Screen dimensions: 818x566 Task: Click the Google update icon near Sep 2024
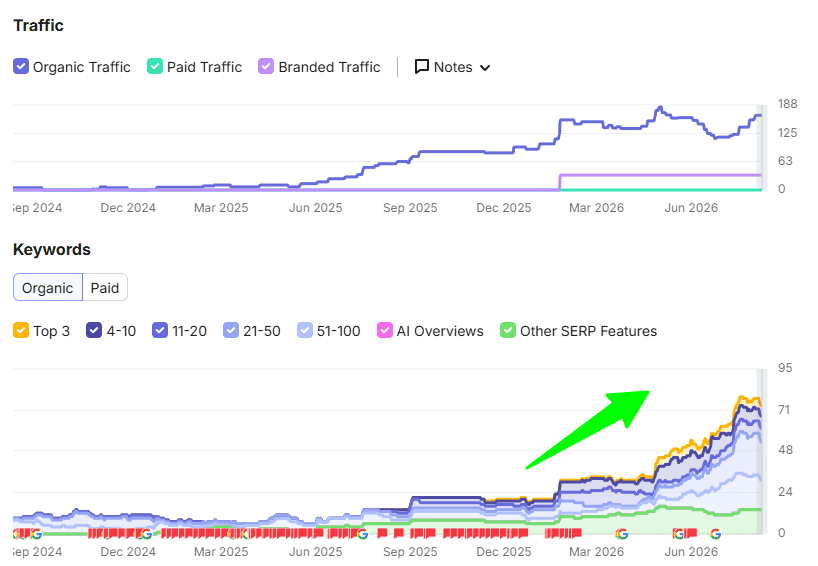pyautogui.click(x=36, y=534)
